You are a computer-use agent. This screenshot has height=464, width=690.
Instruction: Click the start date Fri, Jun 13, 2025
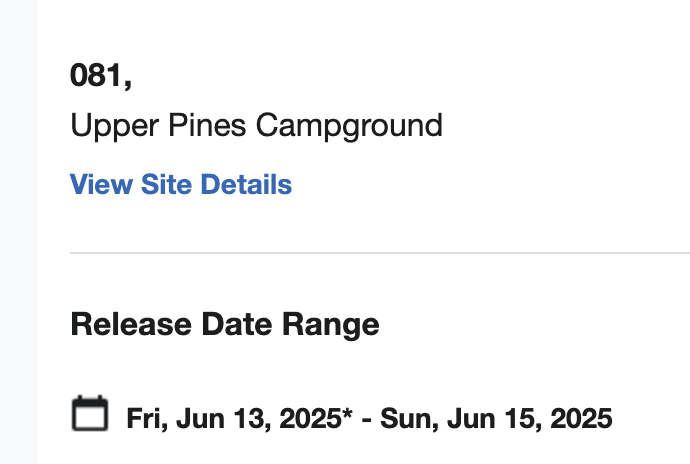234,418
